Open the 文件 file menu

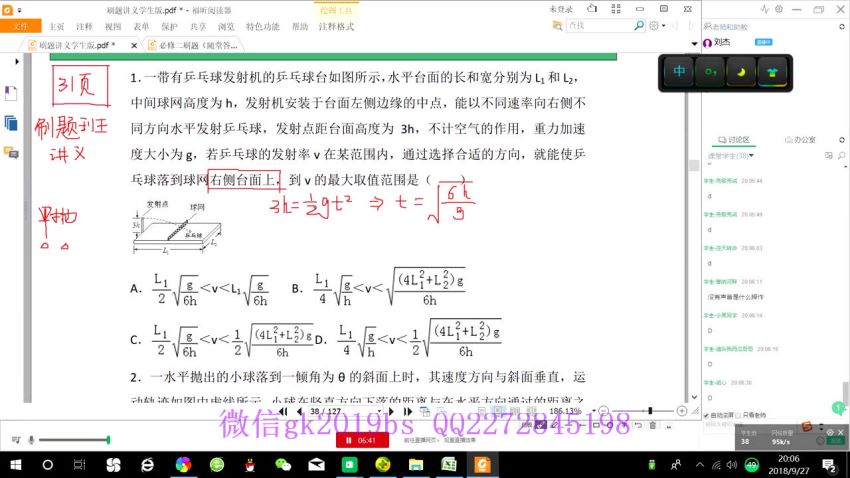pyautogui.click(x=21, y=26)
